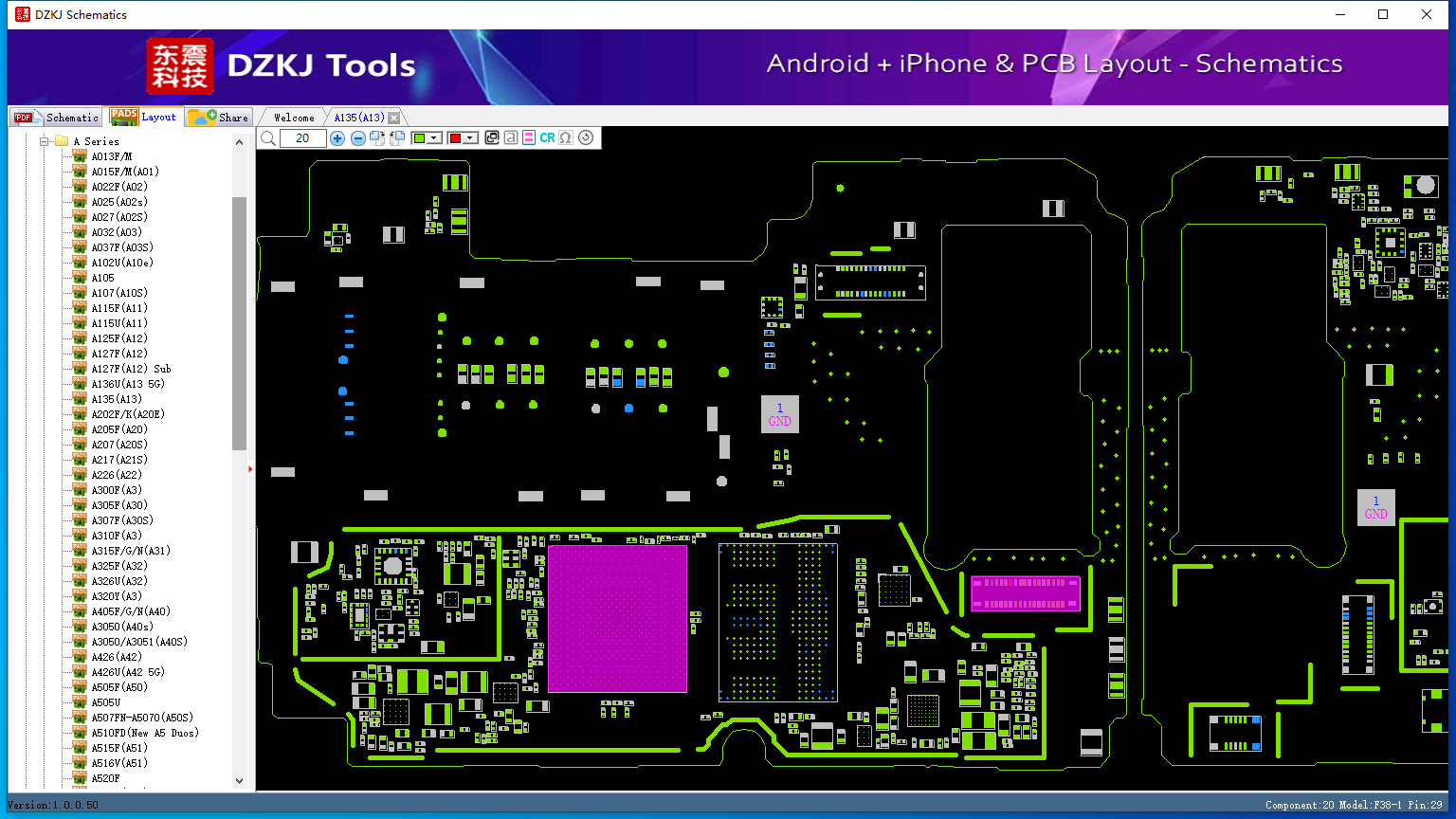This screenshot has width=1456, height=819.
Task: Click the zoom value field showing 20
Action: coord(302,138)
